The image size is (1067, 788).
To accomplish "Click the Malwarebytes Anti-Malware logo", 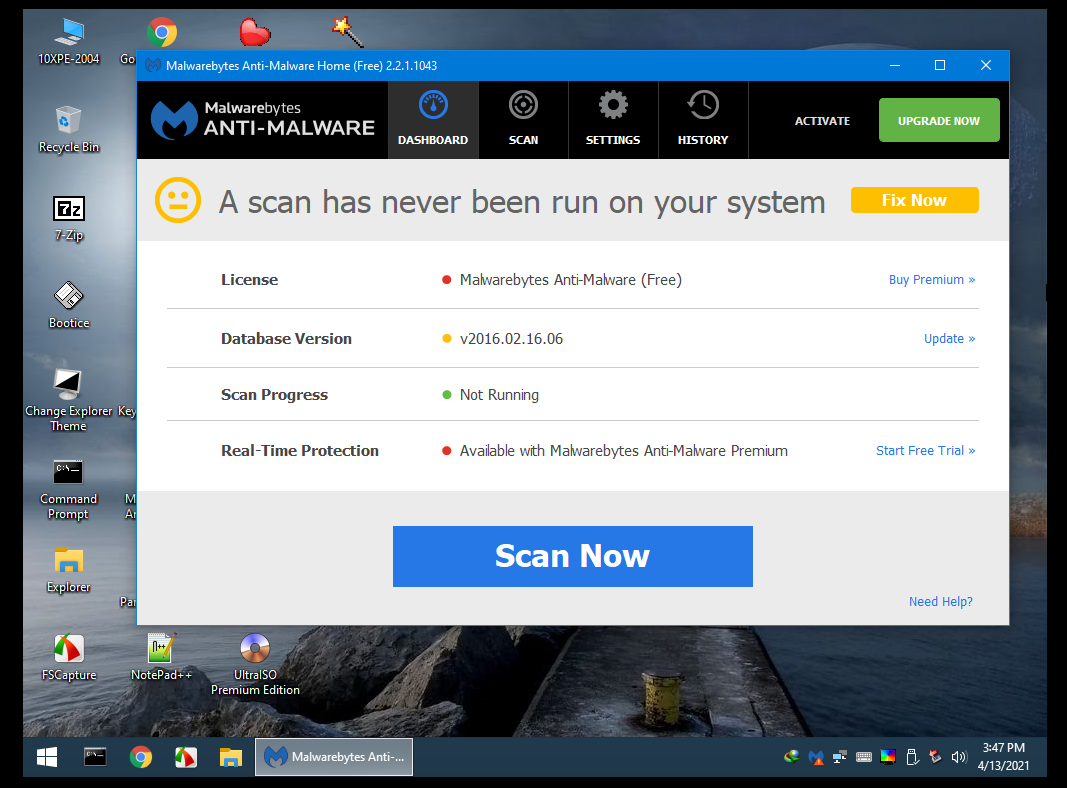I will (x=263, y=119).
